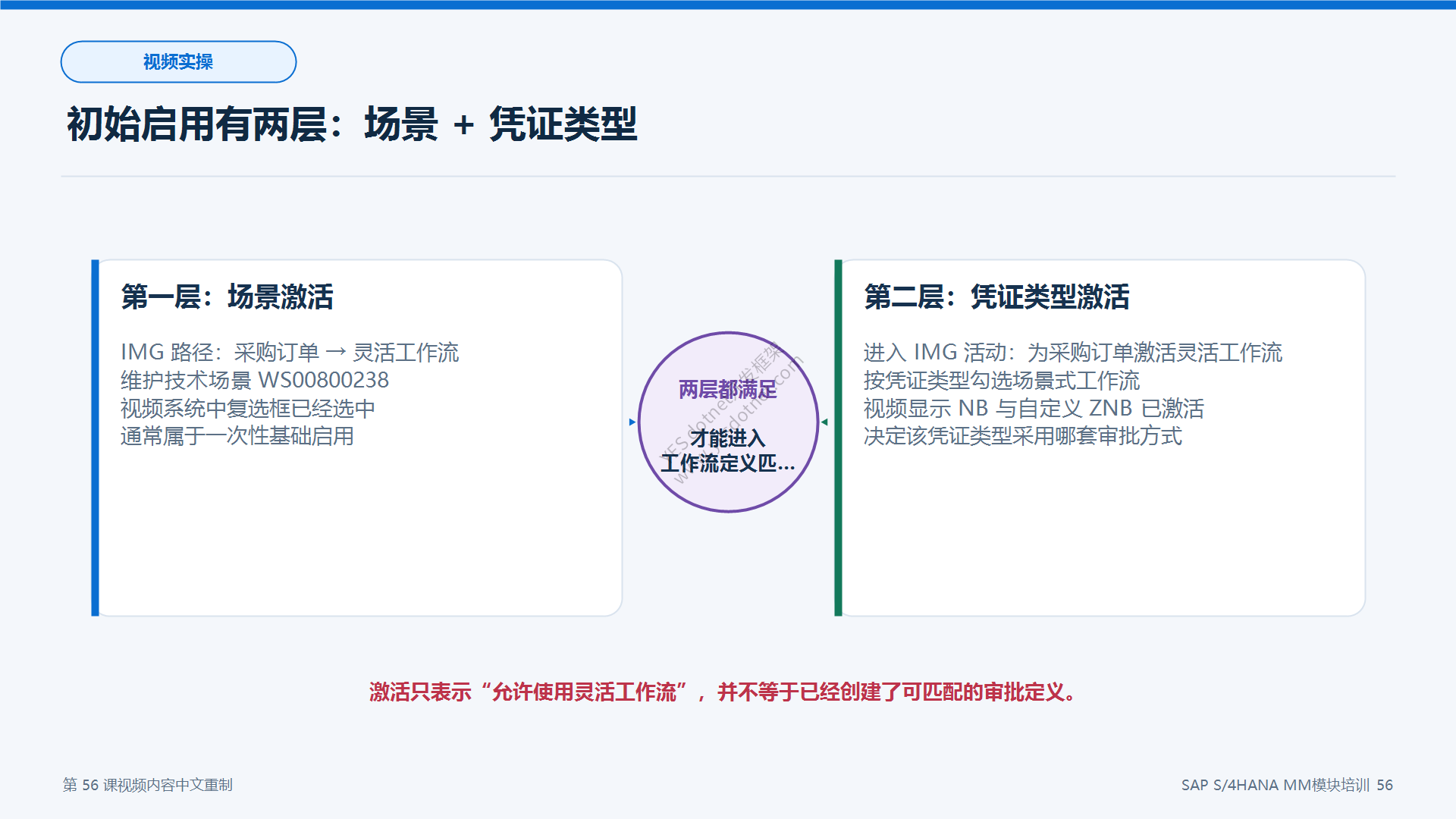Click footer text 第 56 课视频内容中文重制
The image size is (1456, 819).
[x=148, y=785]
